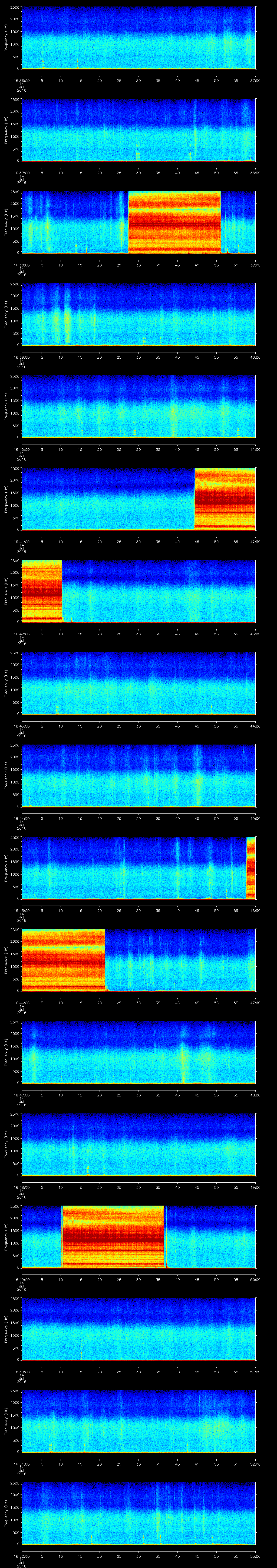The image size is (277, 1568).
Task: Click the red burst starting the 16:42 spectrogram
Action: pos(41,590)
